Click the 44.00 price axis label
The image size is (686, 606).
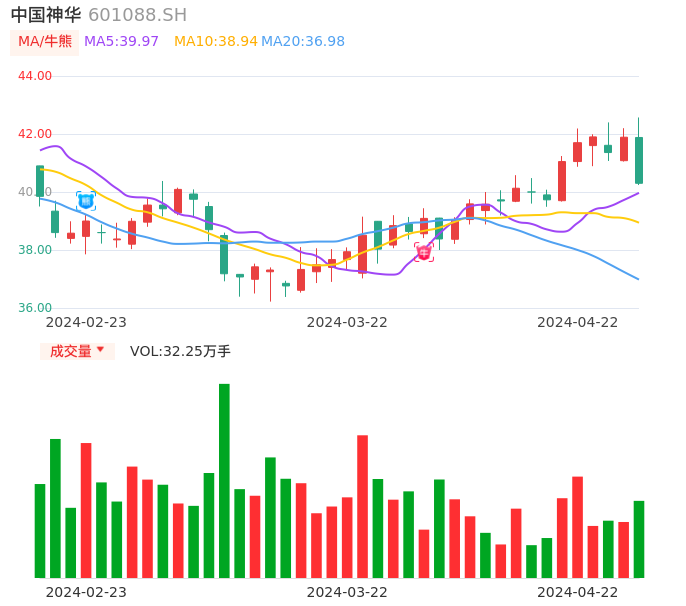tap(35, 76)
